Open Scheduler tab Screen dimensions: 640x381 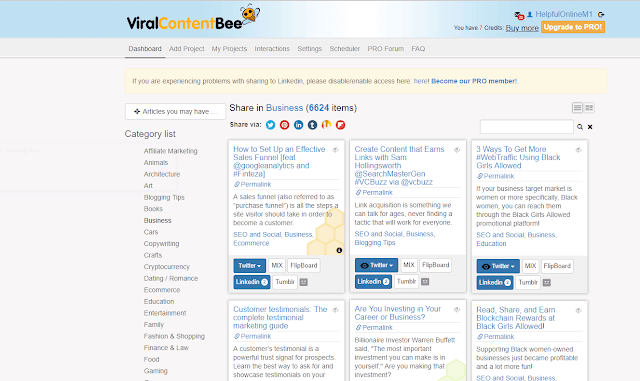pyautogui.click(x=344, y=49)
